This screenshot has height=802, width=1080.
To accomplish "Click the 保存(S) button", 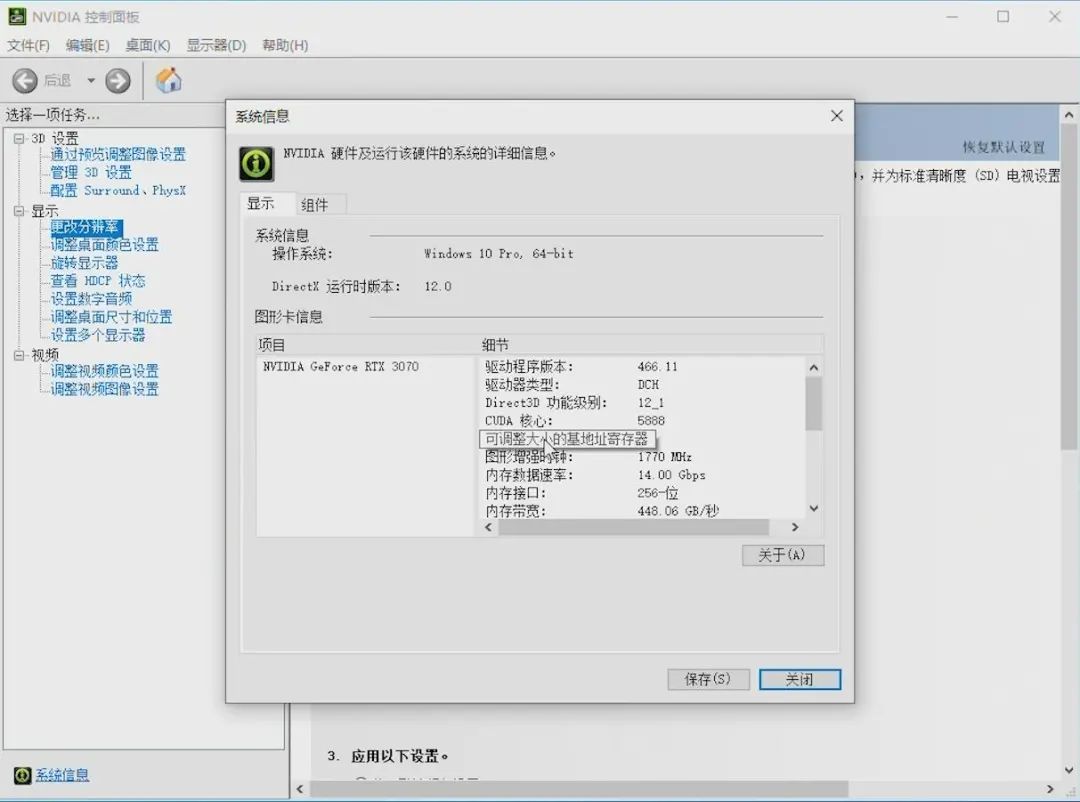I will coord(708,679).
